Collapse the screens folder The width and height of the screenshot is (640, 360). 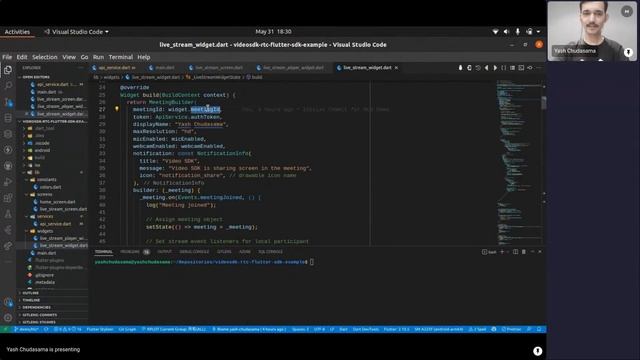tap(44, 194)
